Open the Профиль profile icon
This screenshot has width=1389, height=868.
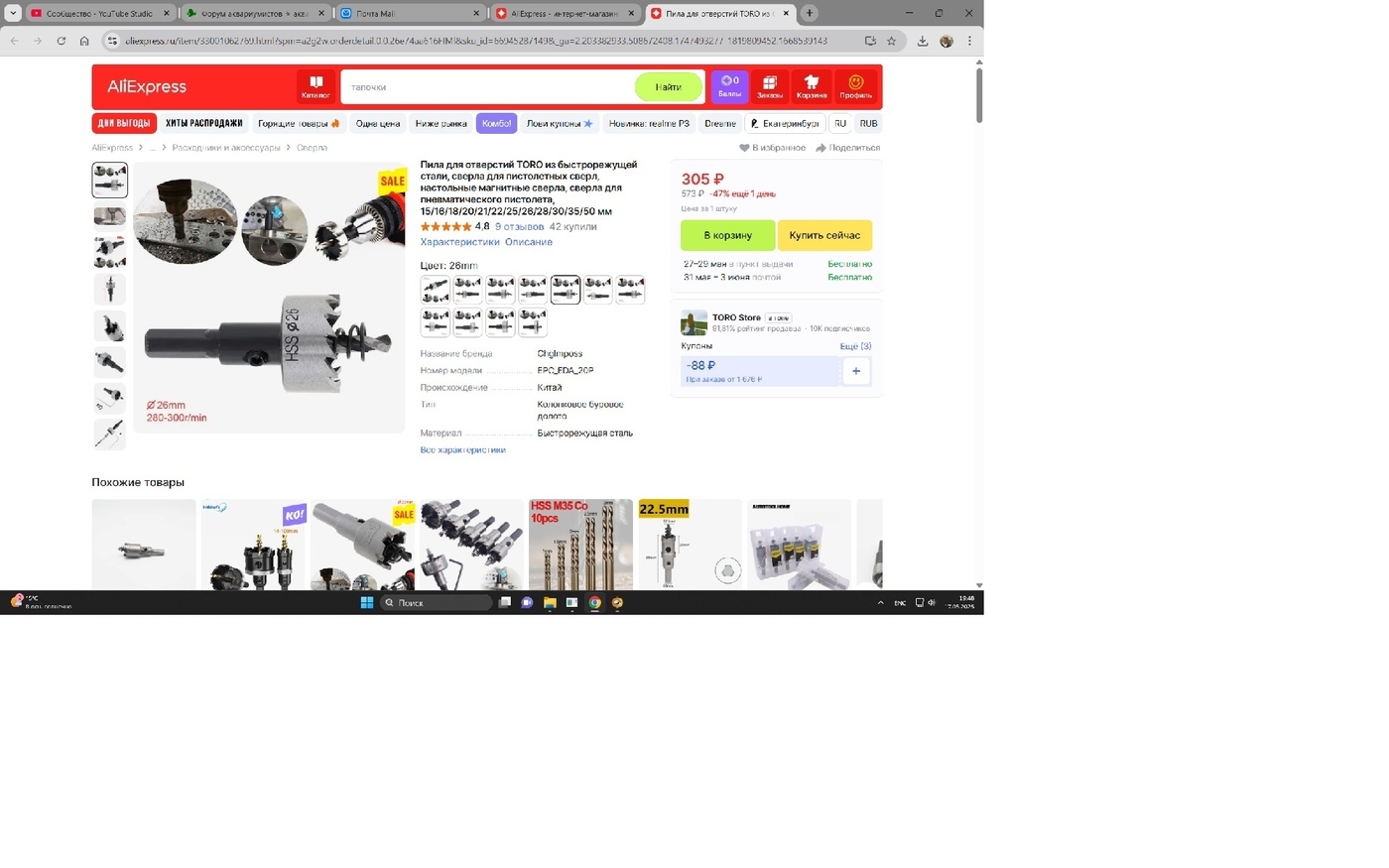click(855, 87)
